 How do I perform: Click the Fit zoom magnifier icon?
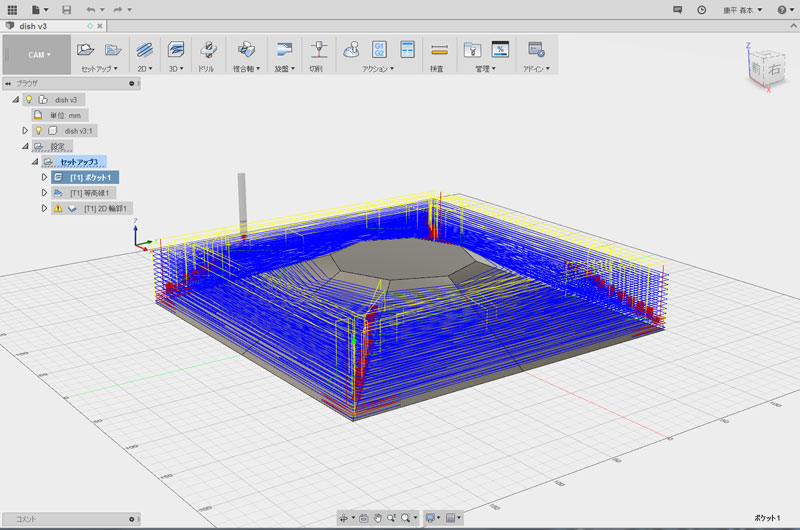pyautogui.click(x=408, y=518)
